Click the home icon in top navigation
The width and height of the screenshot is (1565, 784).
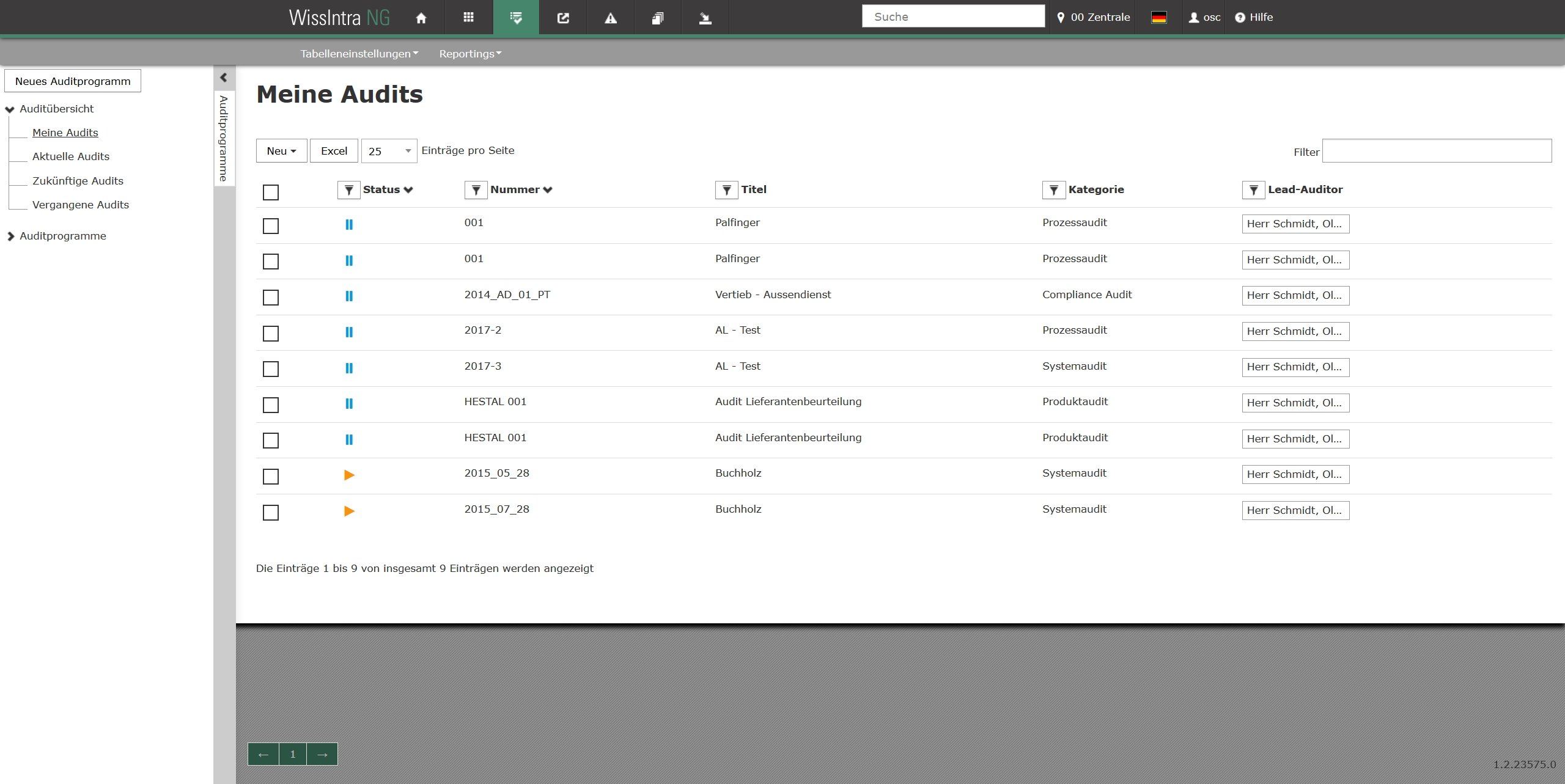point(421,18)
